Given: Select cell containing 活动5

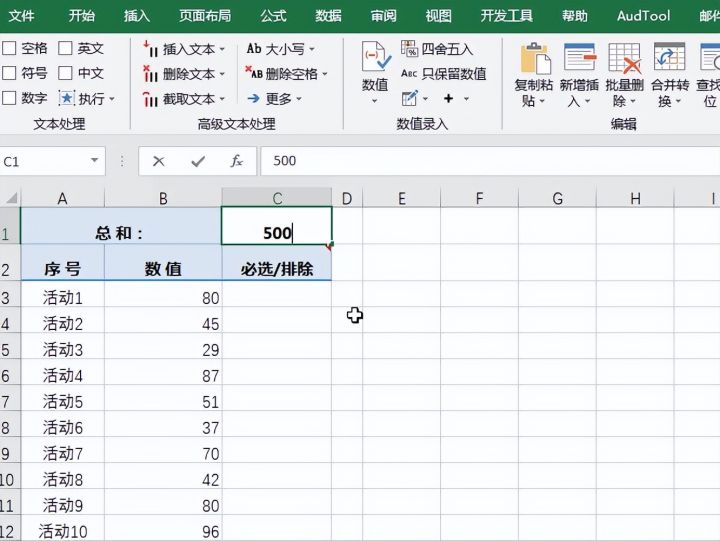Looking at the screenshot, I should click(62, 398).
